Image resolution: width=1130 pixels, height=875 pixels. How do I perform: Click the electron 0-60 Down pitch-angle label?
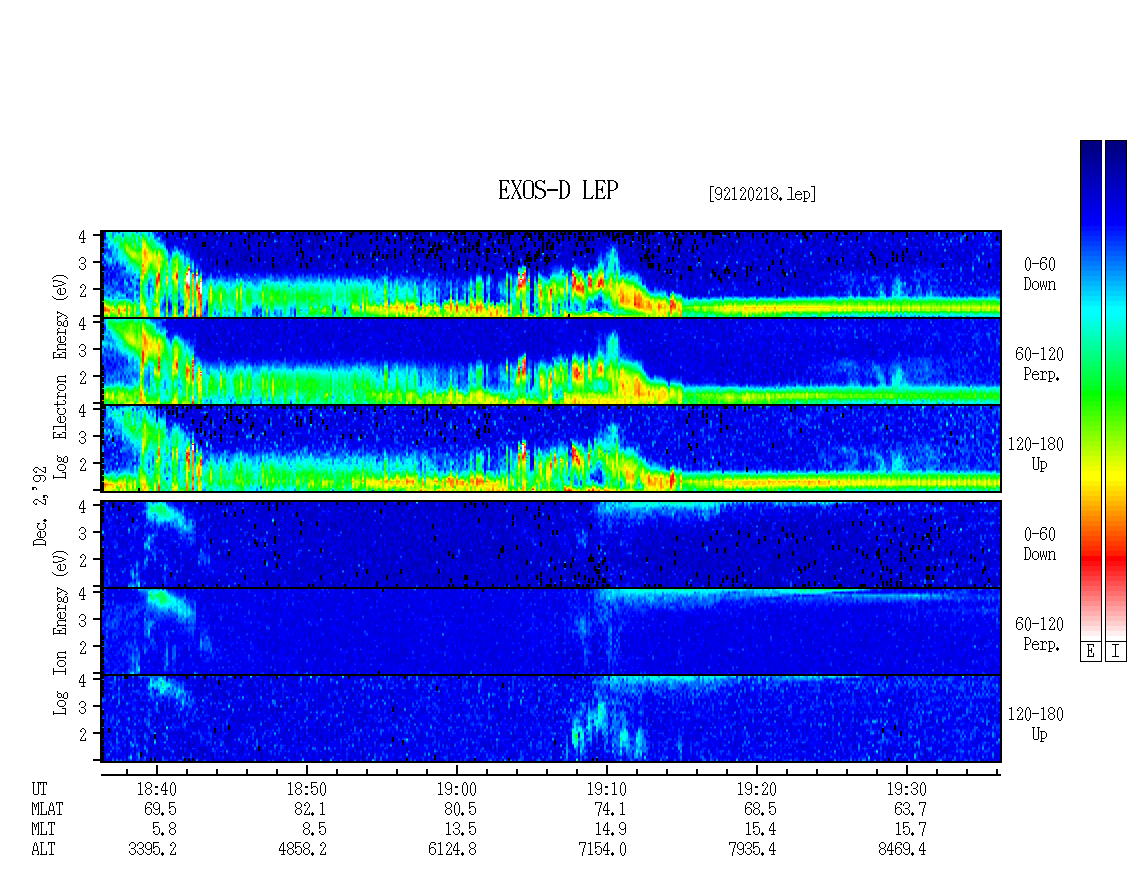1039,274
